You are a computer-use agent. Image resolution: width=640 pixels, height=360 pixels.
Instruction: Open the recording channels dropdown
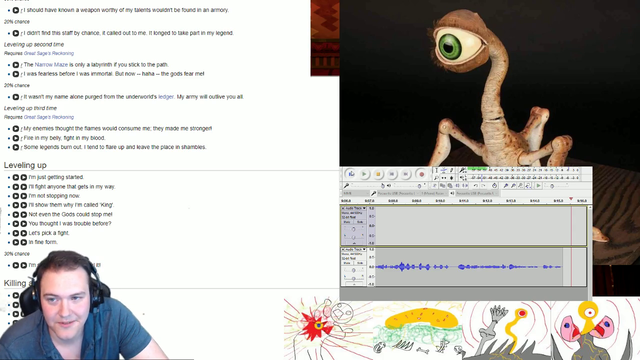[433, 193]
